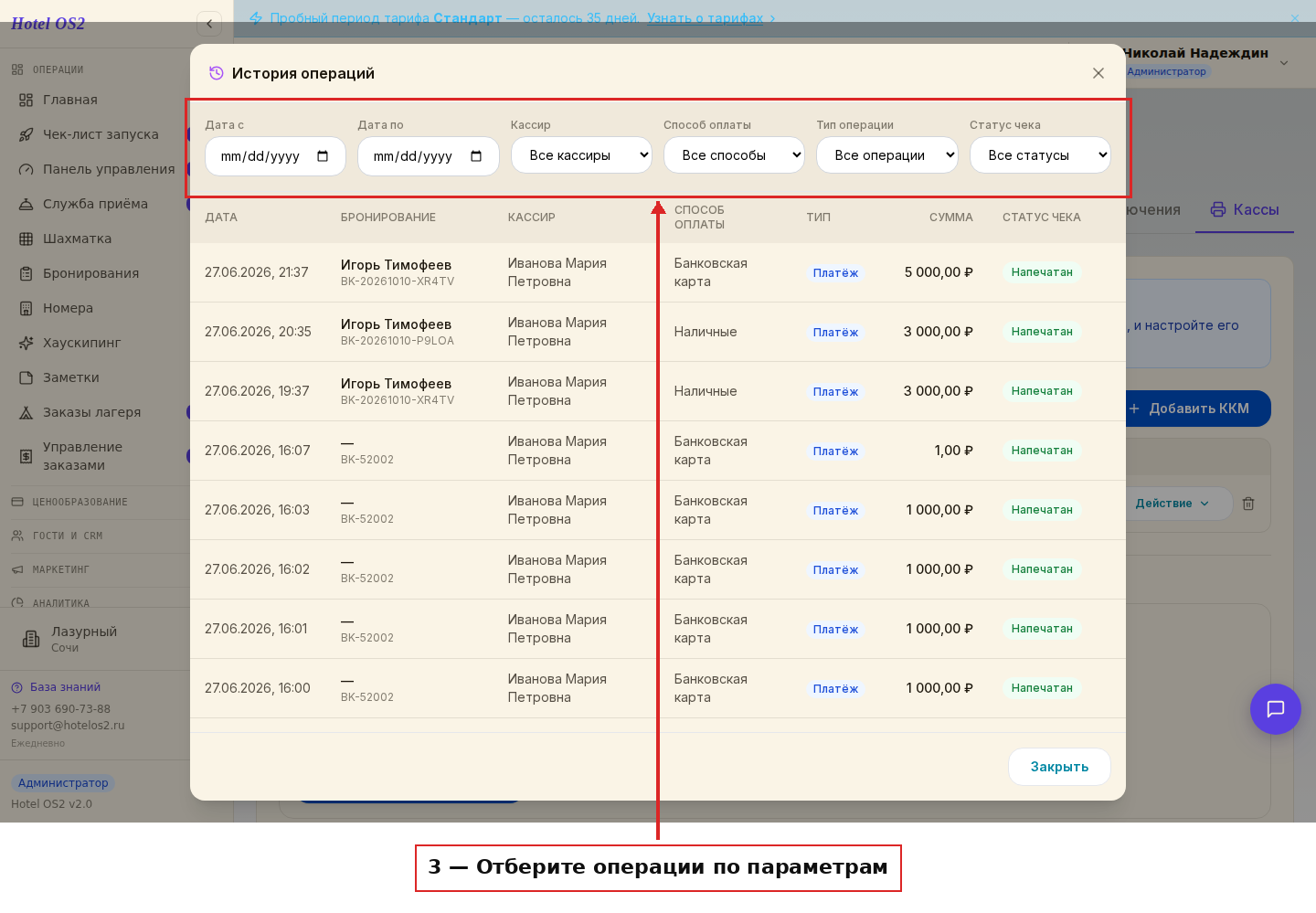The image size is (1316, 913).
Task: Open the chat support bubble
Action: coord(1276,709)
